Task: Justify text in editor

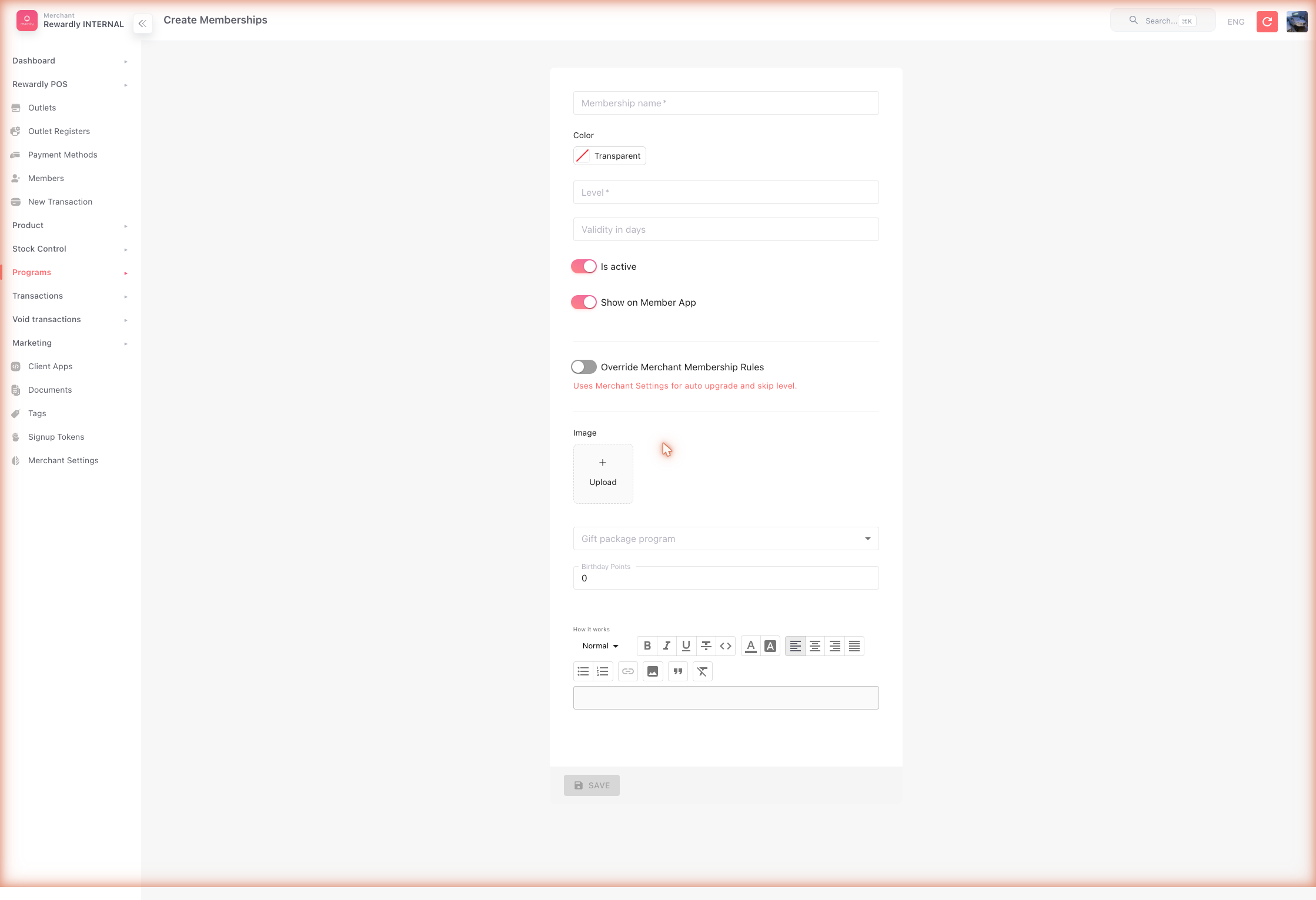Action: [854, 646]
